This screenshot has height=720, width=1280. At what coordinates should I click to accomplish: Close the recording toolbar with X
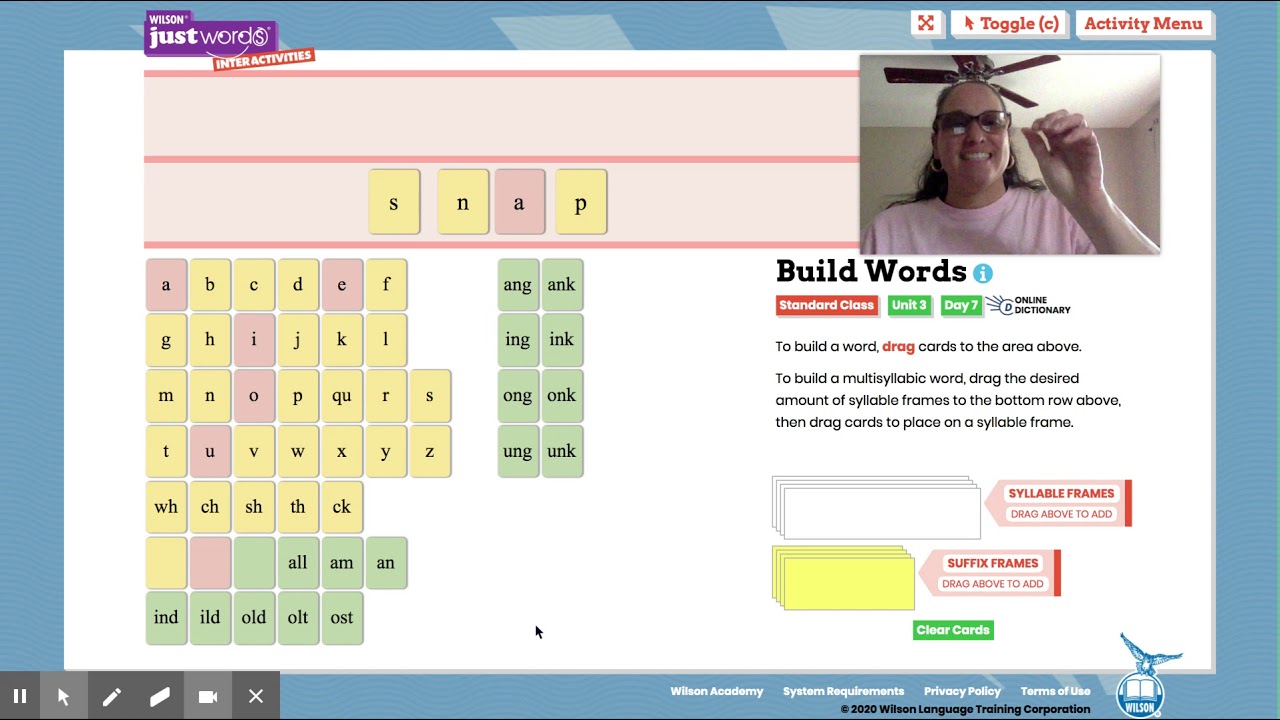256,696
